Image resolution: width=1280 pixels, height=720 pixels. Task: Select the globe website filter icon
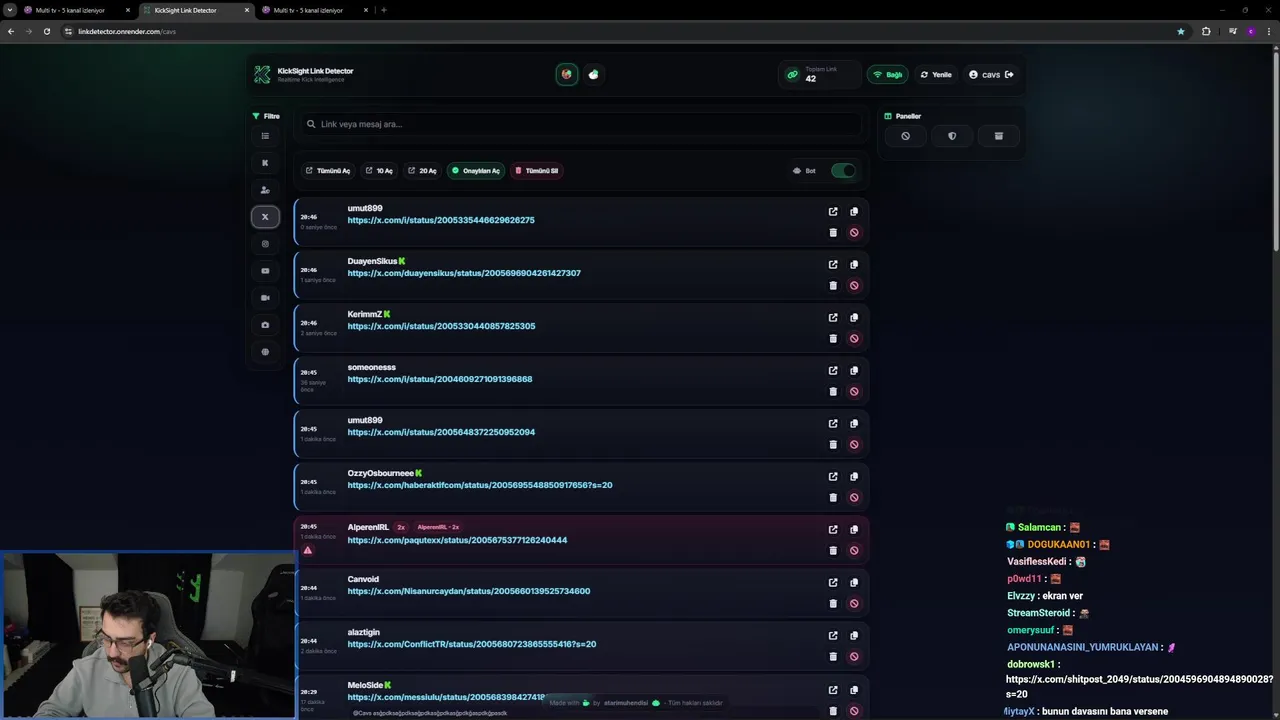tap(265, 352)
